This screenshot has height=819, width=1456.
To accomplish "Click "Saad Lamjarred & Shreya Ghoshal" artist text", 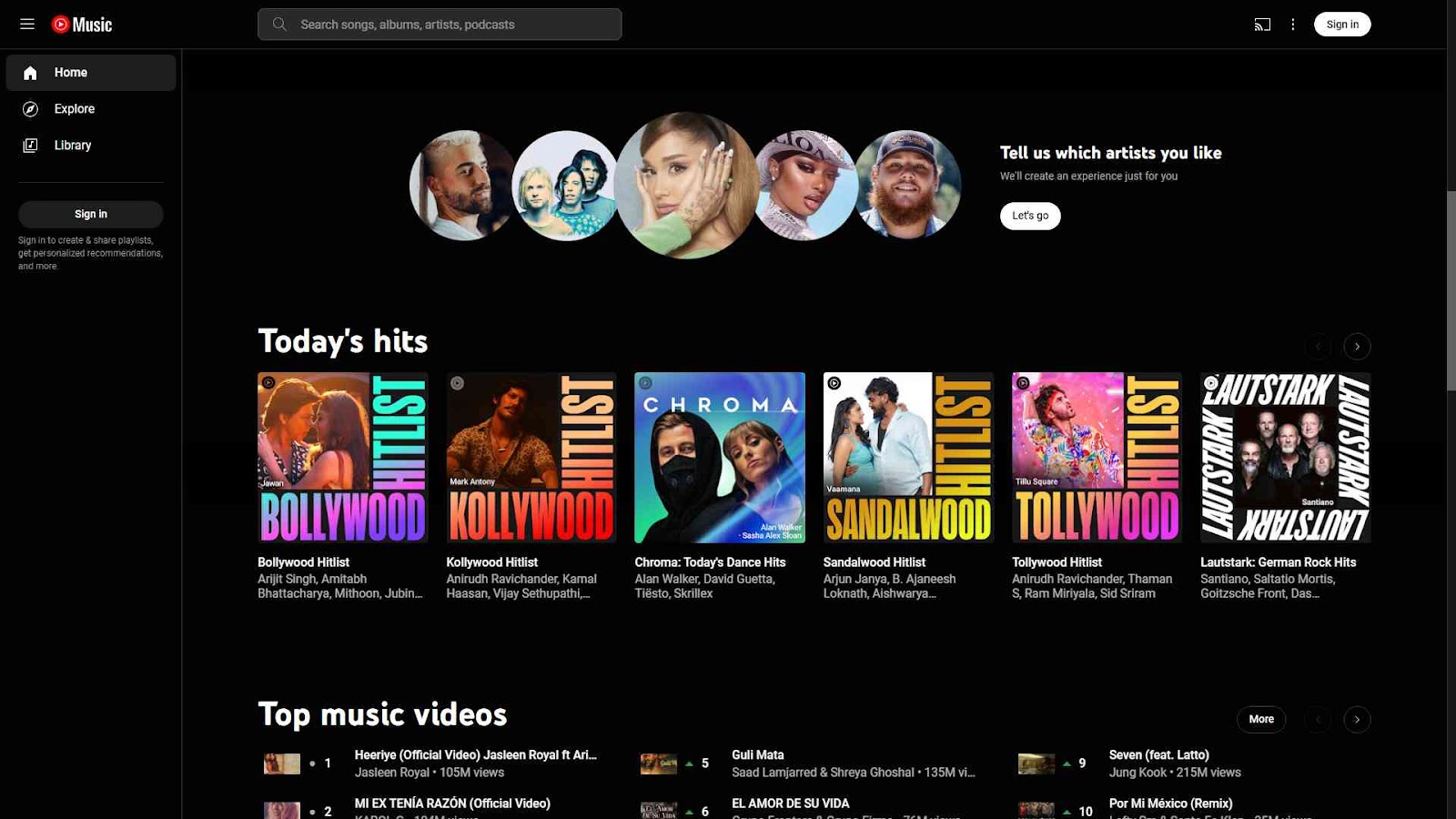I will [x=823, y=773].
